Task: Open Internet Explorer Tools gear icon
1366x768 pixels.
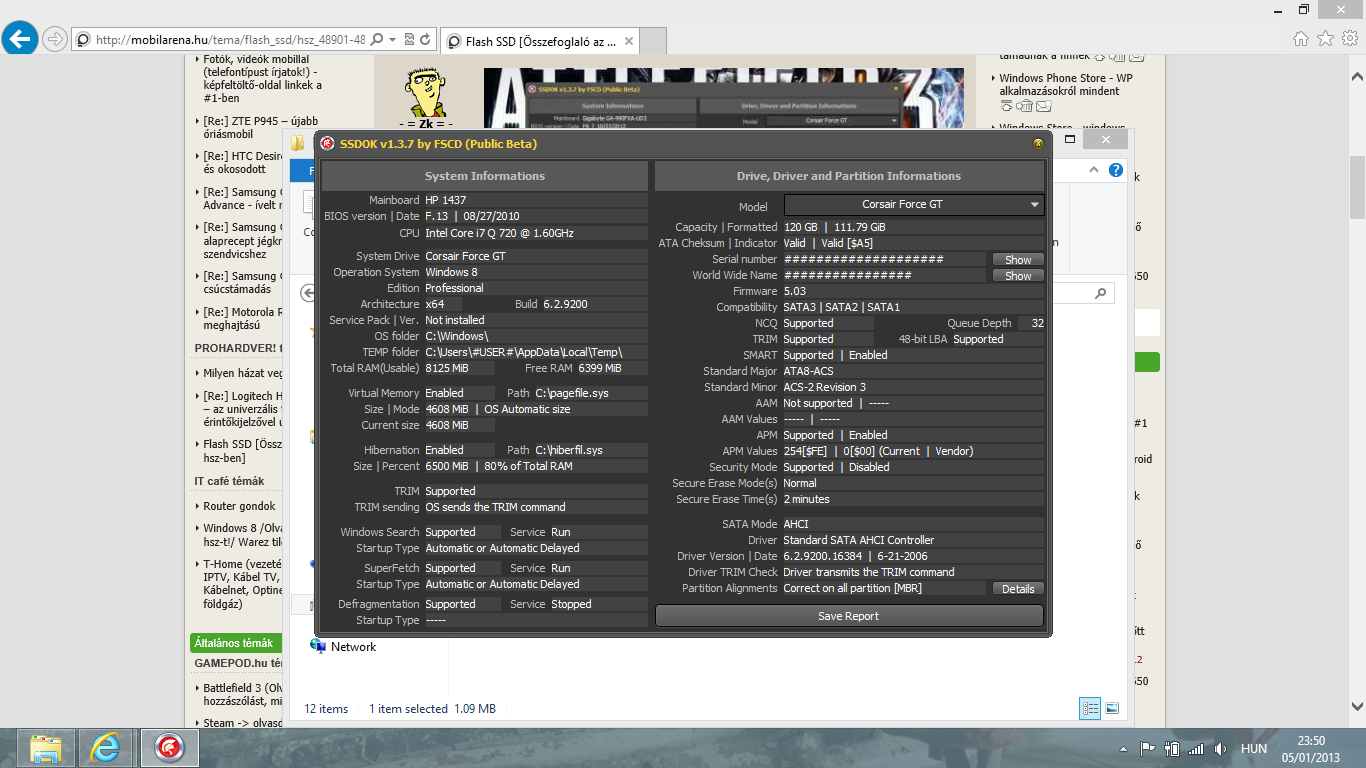Action: pos(1349,39)
